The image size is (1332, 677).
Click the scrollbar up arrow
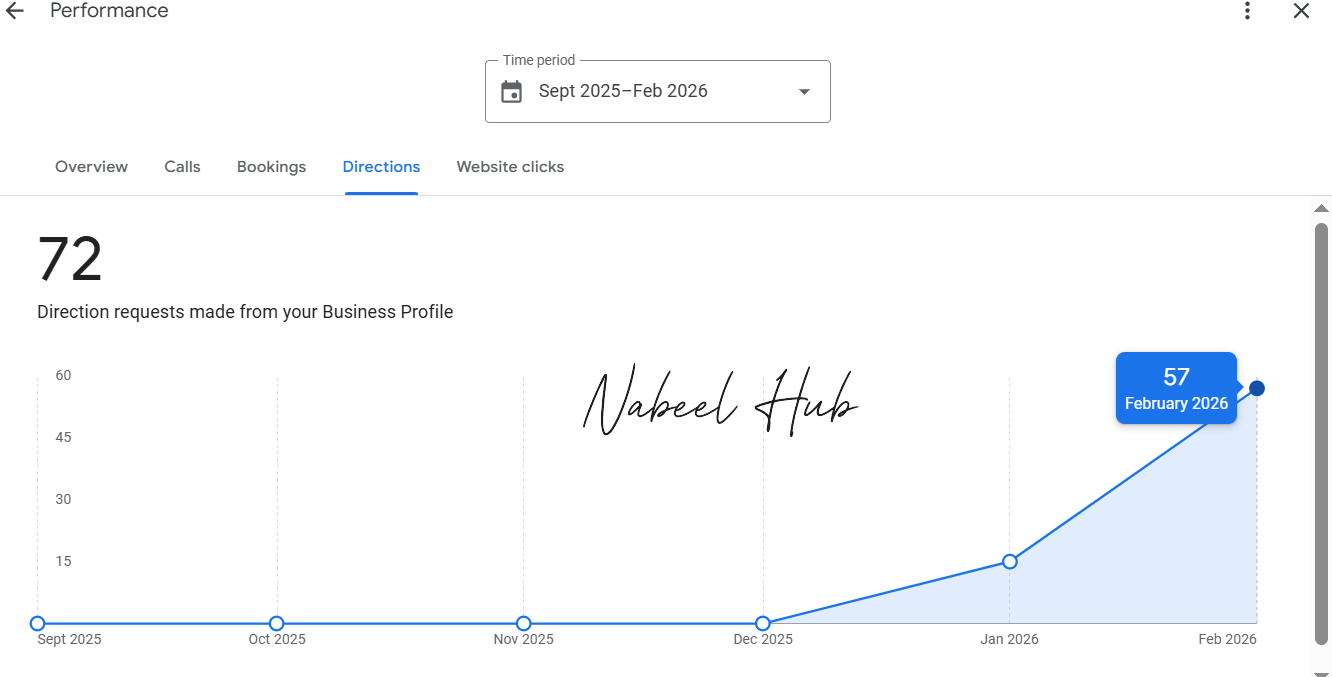[1321, 209]
